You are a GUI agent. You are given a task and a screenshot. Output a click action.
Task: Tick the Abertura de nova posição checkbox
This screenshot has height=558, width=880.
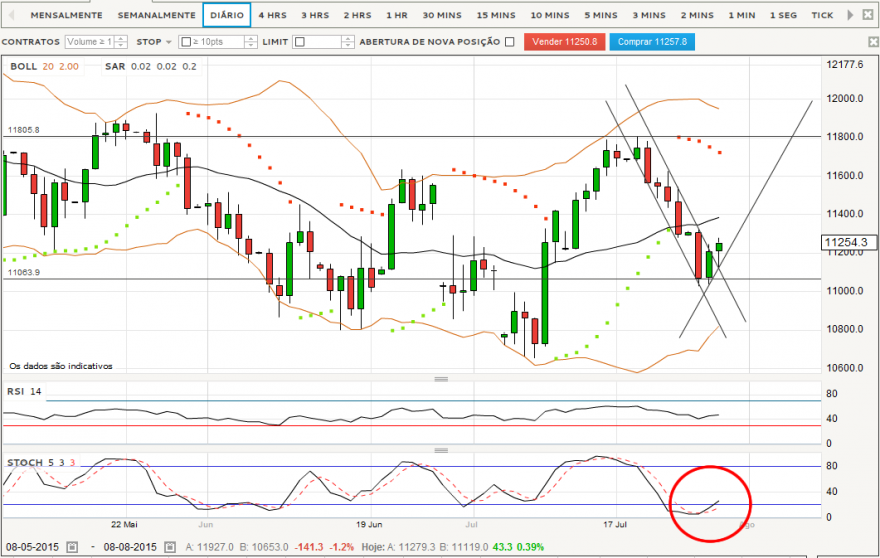coord(510,42)
